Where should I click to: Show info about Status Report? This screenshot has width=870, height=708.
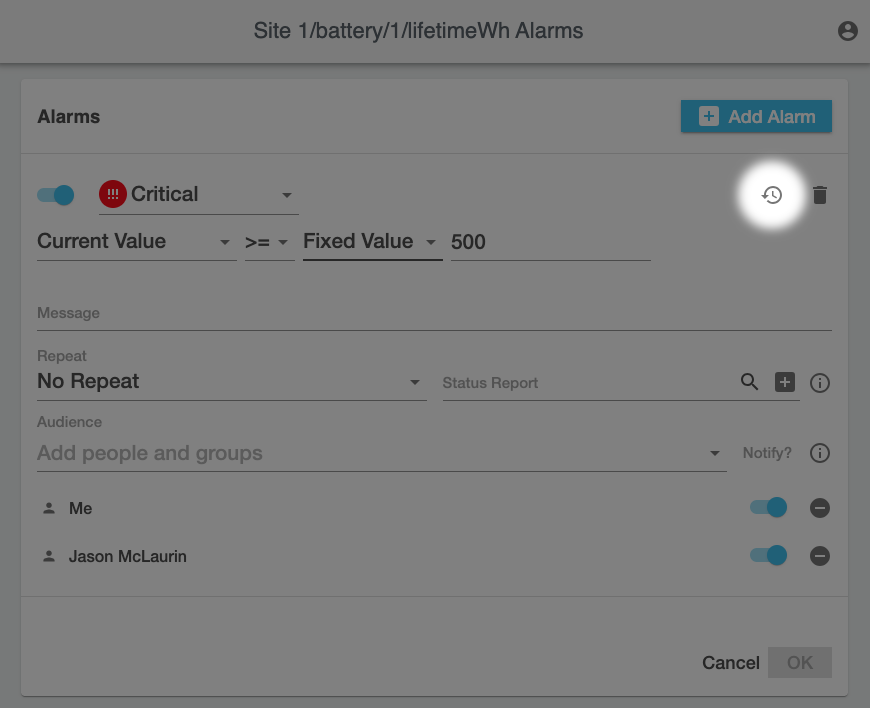pos(820,383)
